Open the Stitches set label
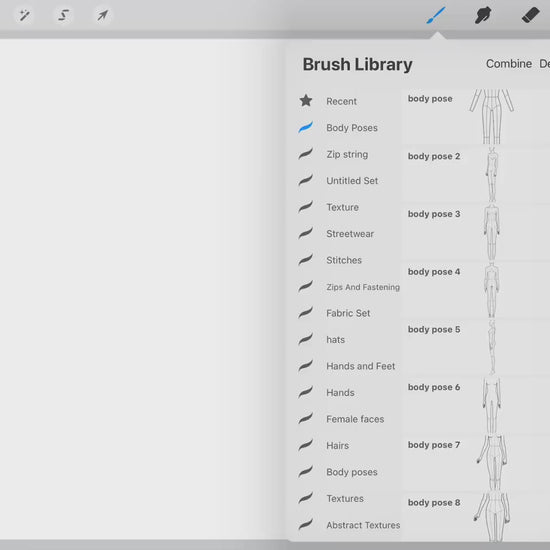This screenshot has height=550, width=550. 344,260
